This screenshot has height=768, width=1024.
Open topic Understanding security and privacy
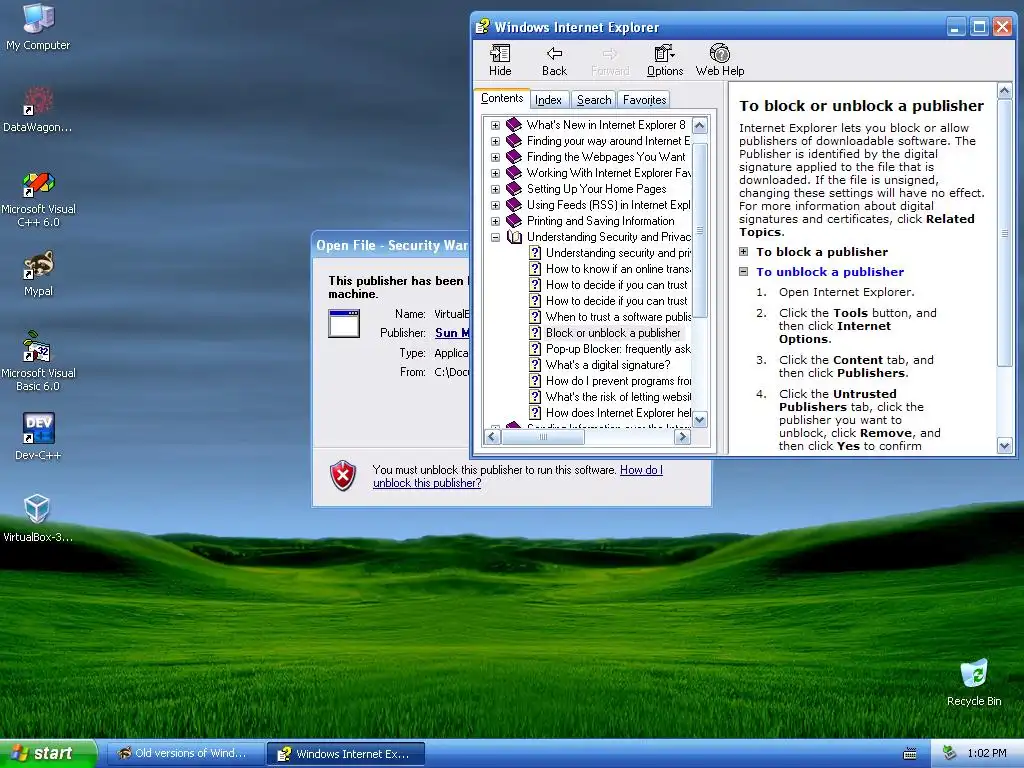tap(618, 253)
